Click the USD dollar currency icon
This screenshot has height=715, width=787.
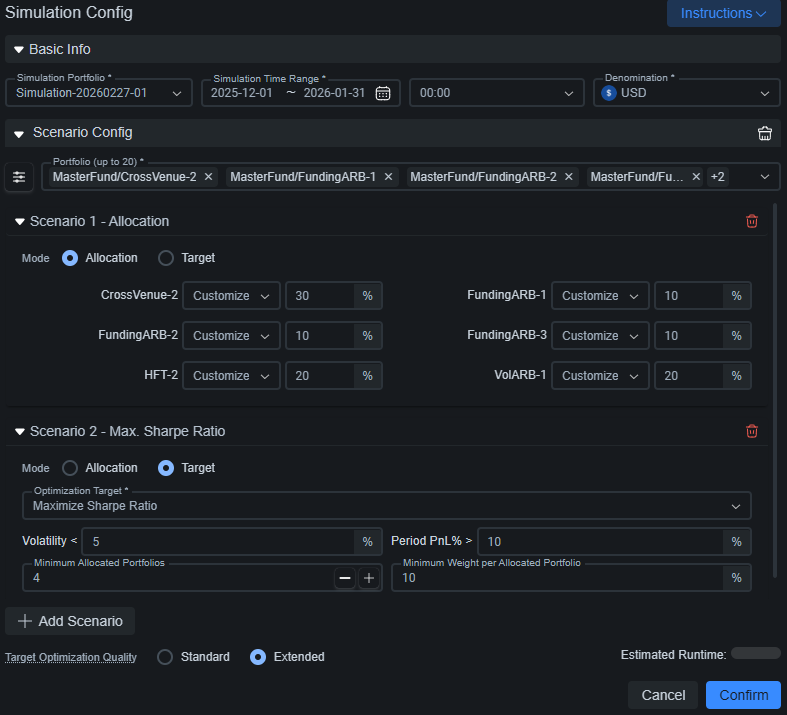click(608, 93)
